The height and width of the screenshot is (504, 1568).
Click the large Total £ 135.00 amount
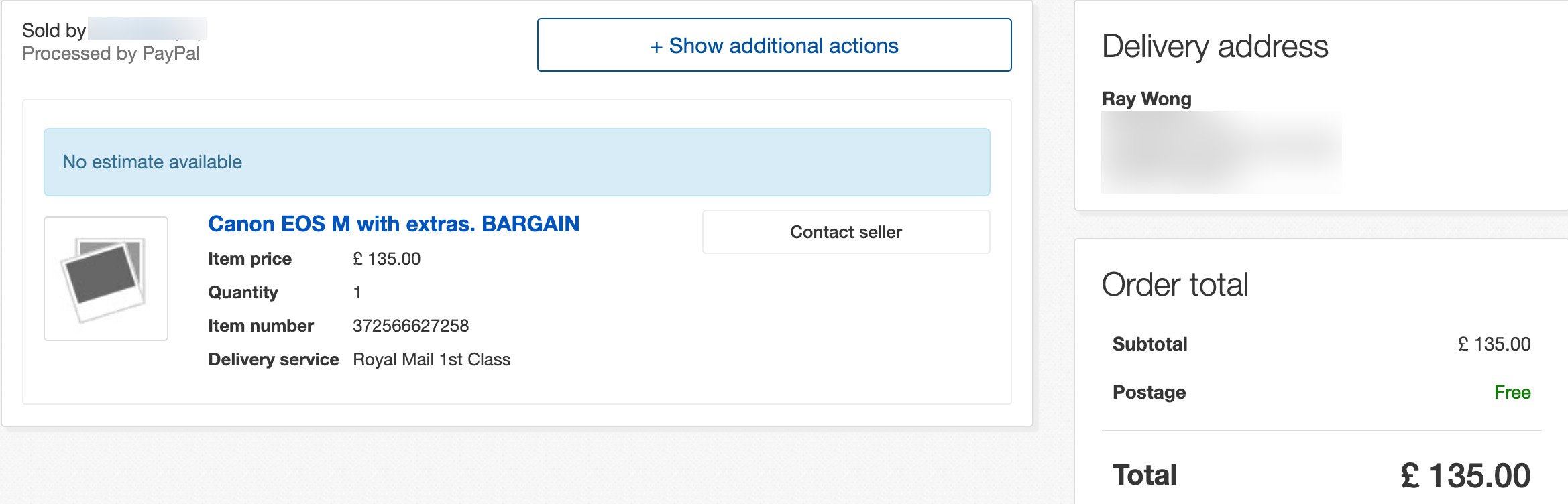click(1465, 476)
